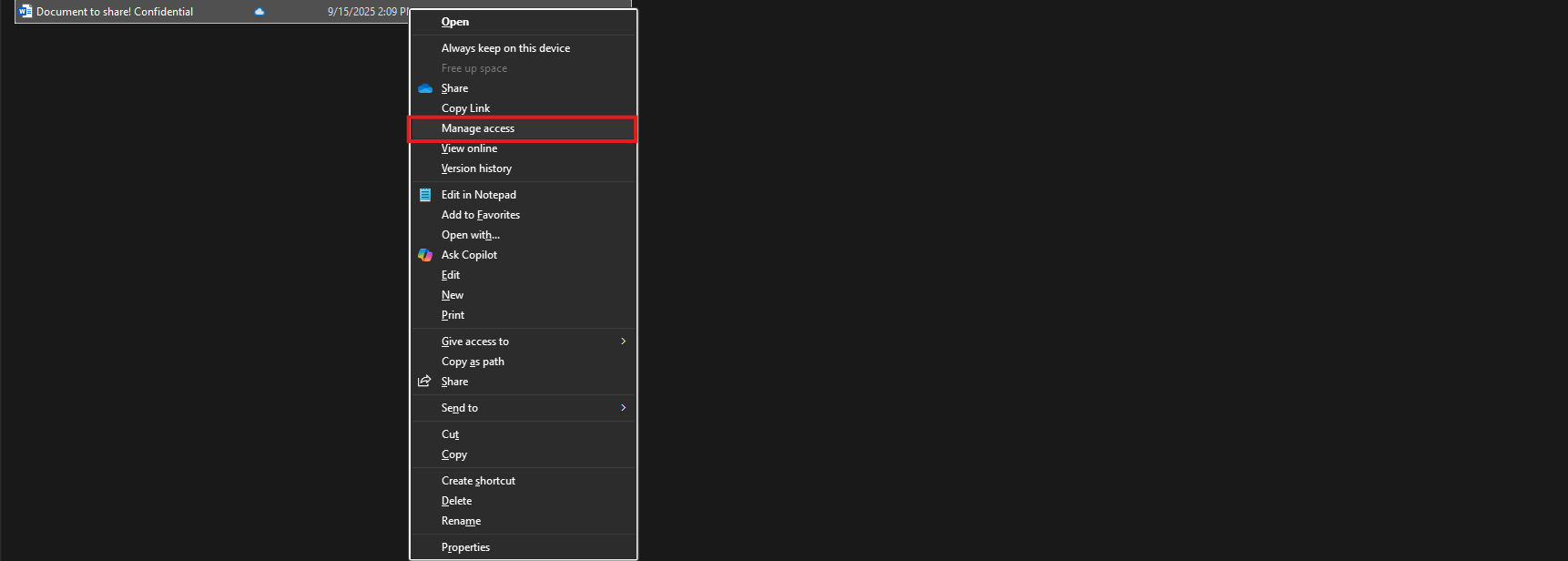Click the Notepad icon in context menu
Screen dimensions: 1568x561
coord(425,195)
